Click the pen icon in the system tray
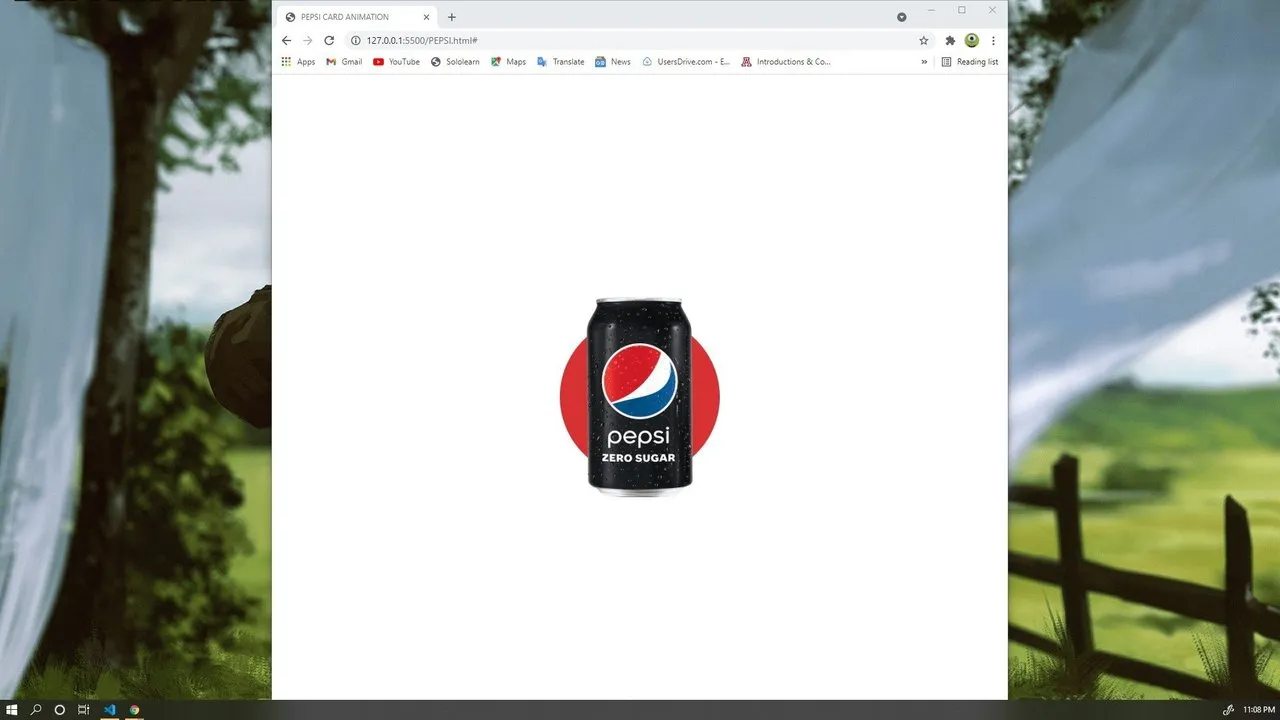The width and height of the screenshot is (1280, 720). [1229, 710]
